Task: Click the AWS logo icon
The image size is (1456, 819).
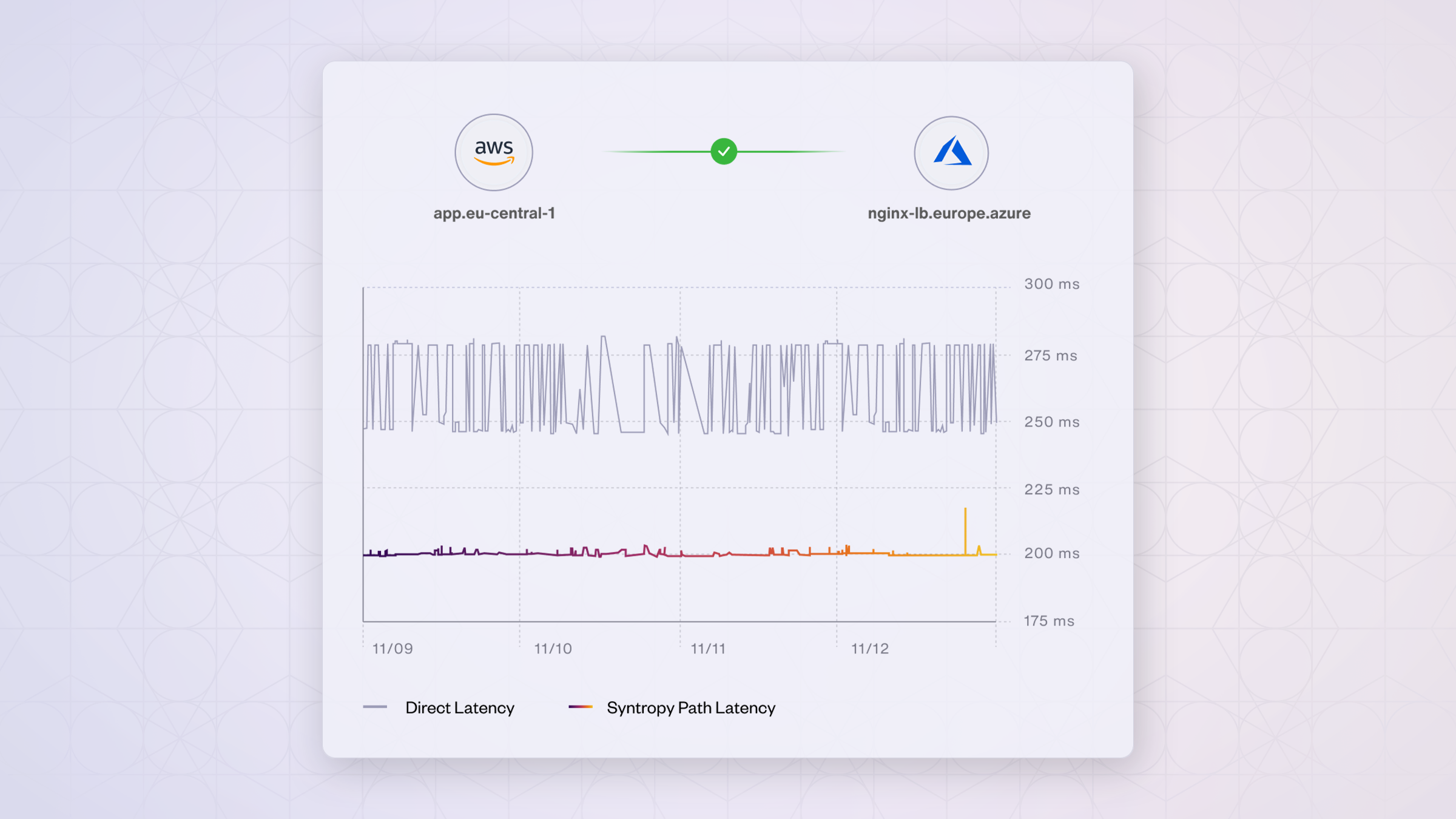Action: pyautogui.click(x=494, y=152)
